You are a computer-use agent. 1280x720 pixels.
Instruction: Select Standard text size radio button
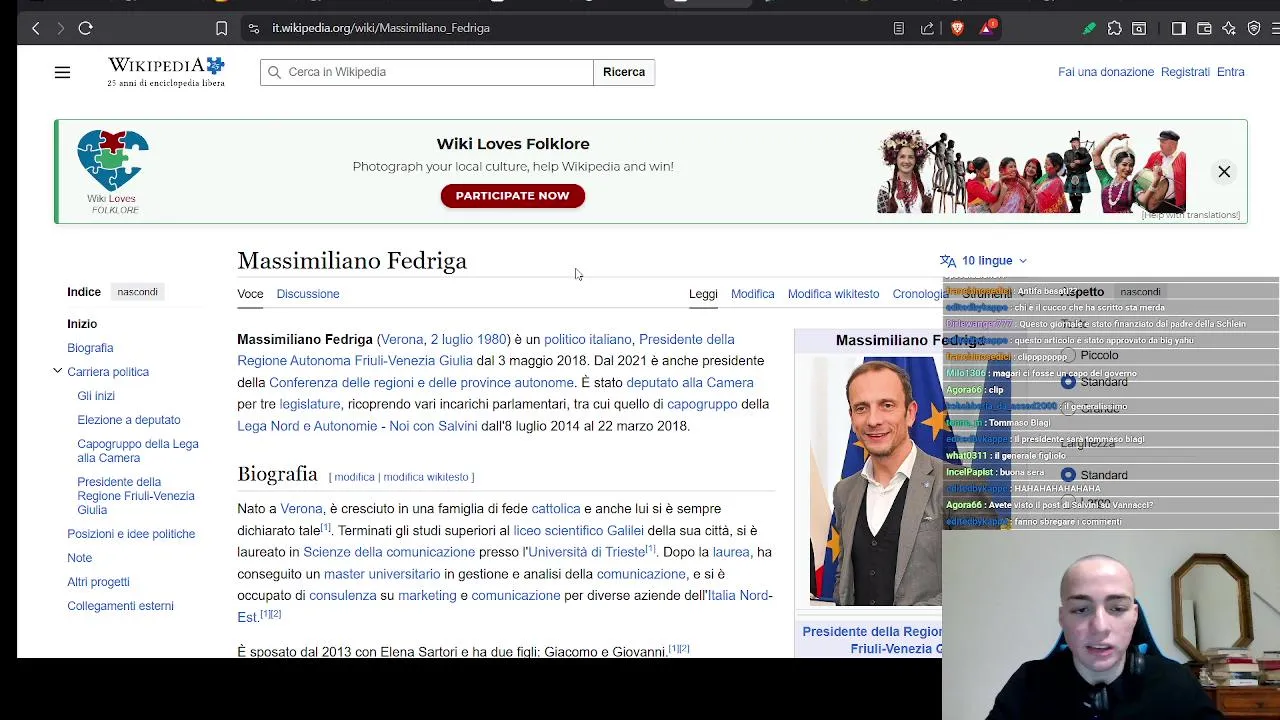click(1068, 382)
